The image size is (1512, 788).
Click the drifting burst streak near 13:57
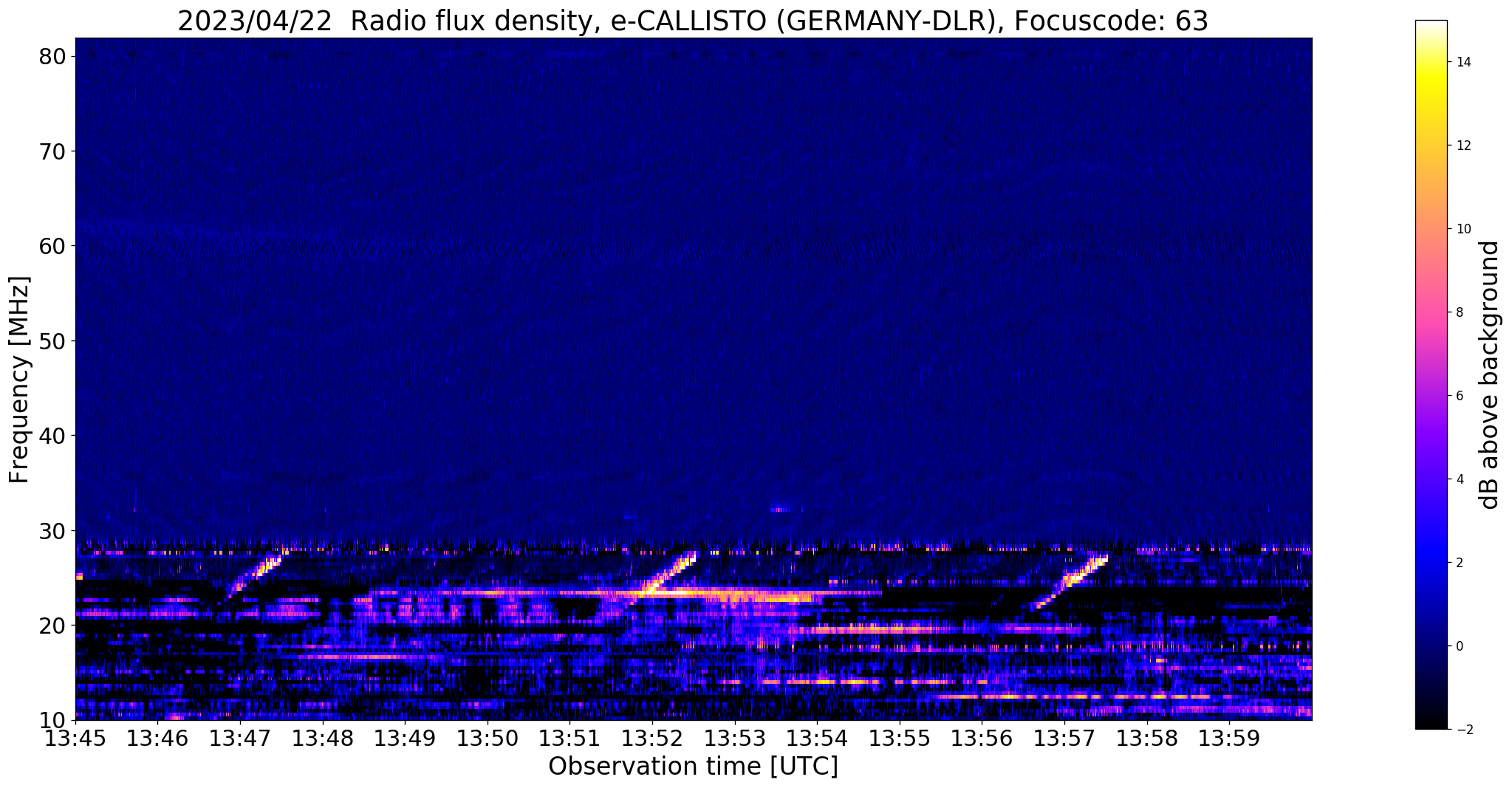point(1070,582)
